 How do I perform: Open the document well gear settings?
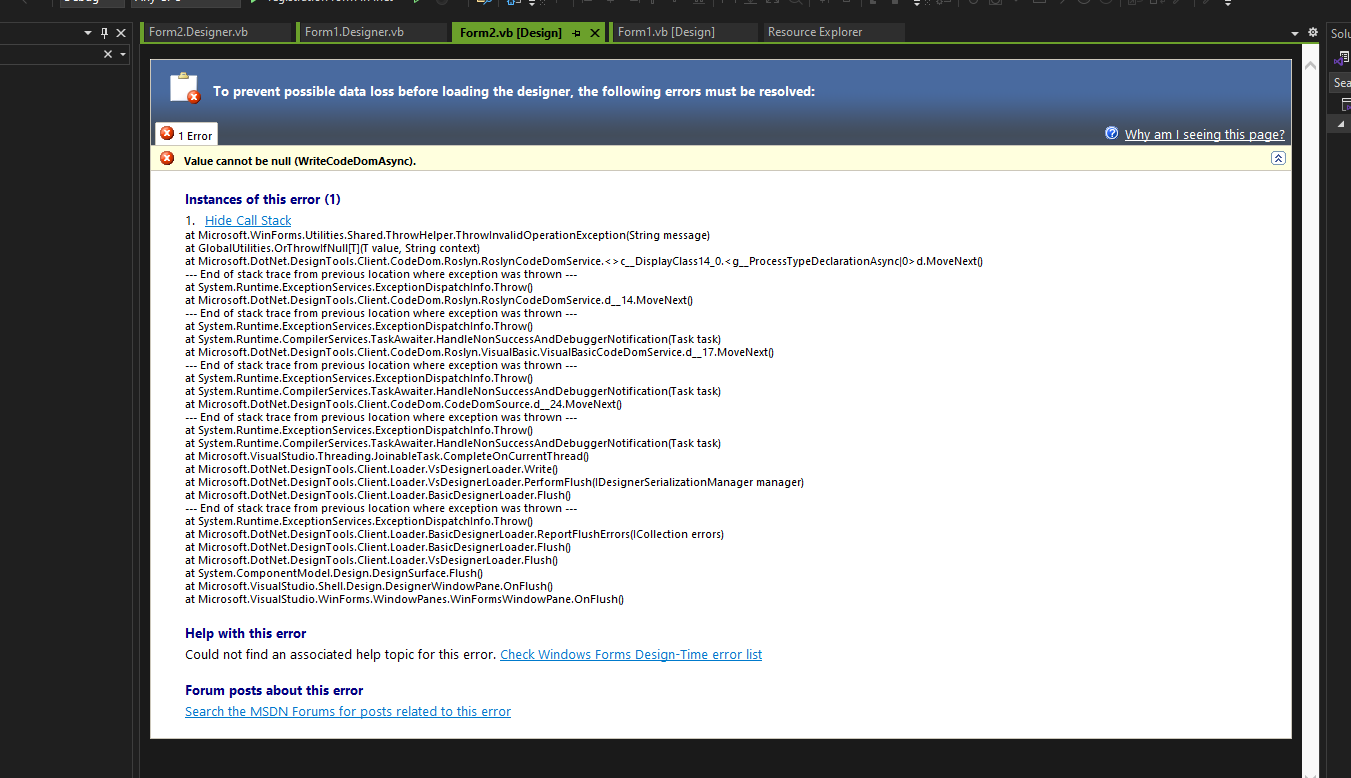pyautogui.click(x=1313, y=33)
